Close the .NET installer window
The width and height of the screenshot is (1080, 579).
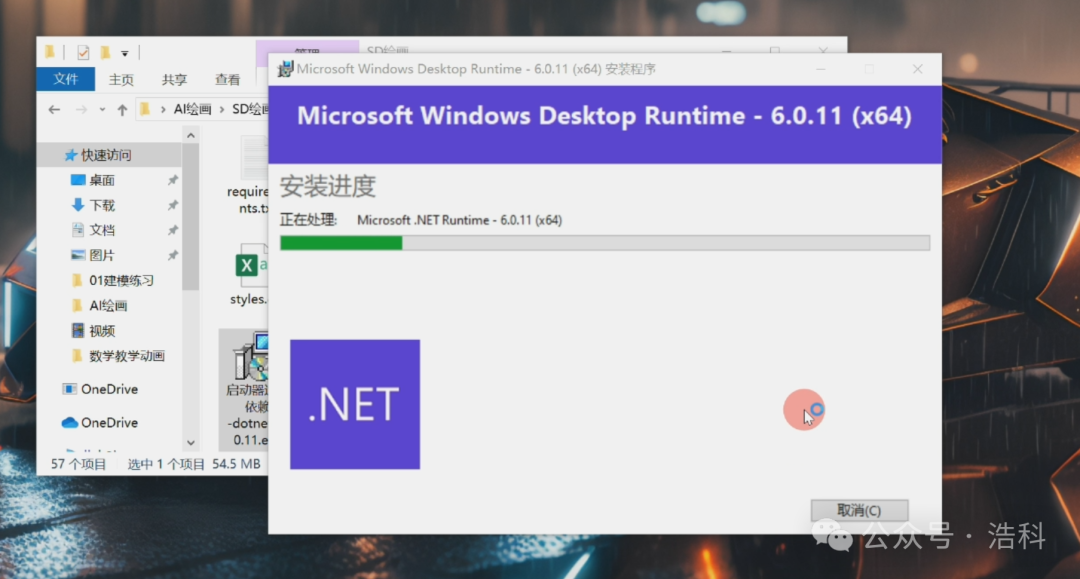point(917,69)
